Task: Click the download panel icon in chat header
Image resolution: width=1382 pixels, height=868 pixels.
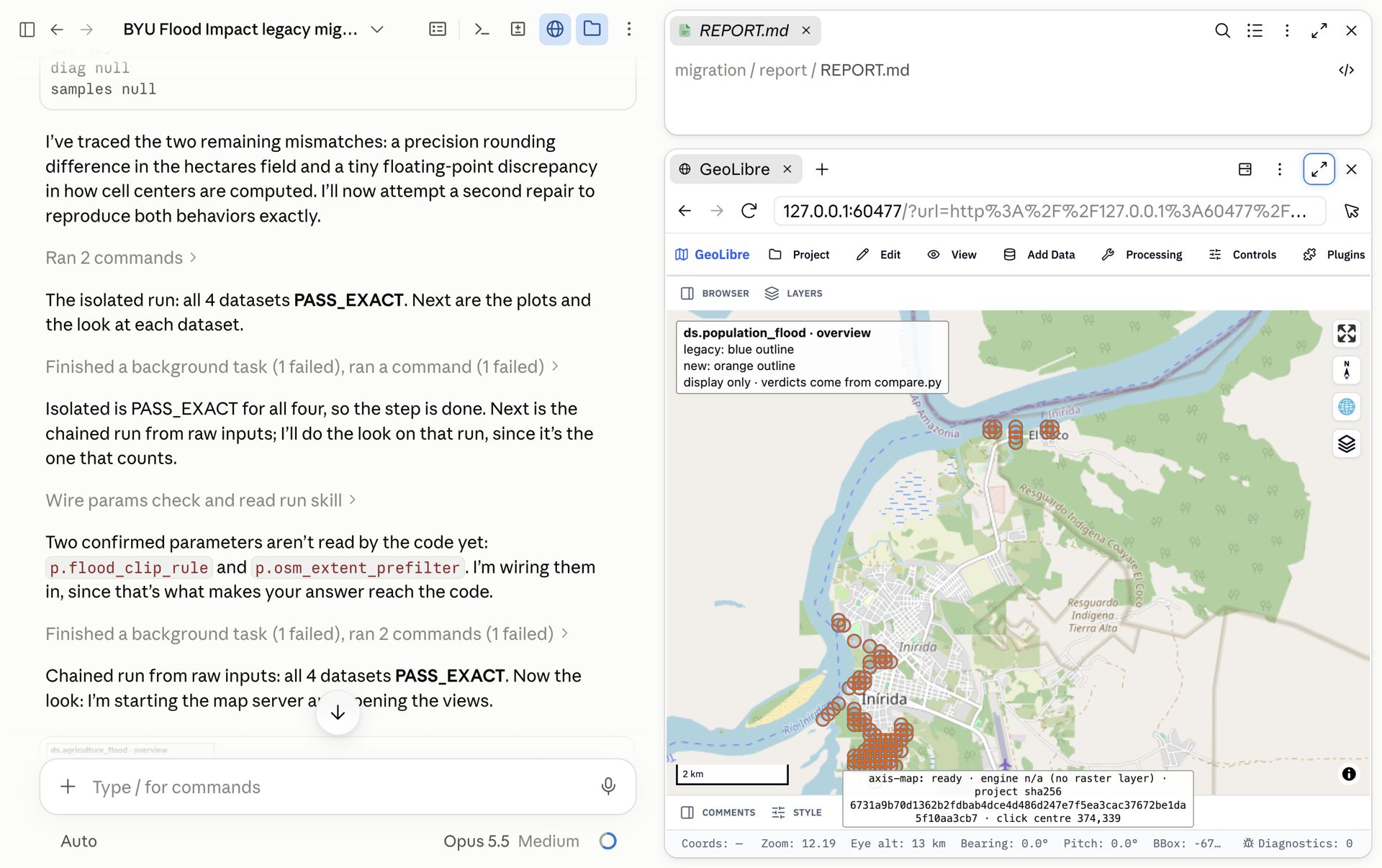Action: 518,30
